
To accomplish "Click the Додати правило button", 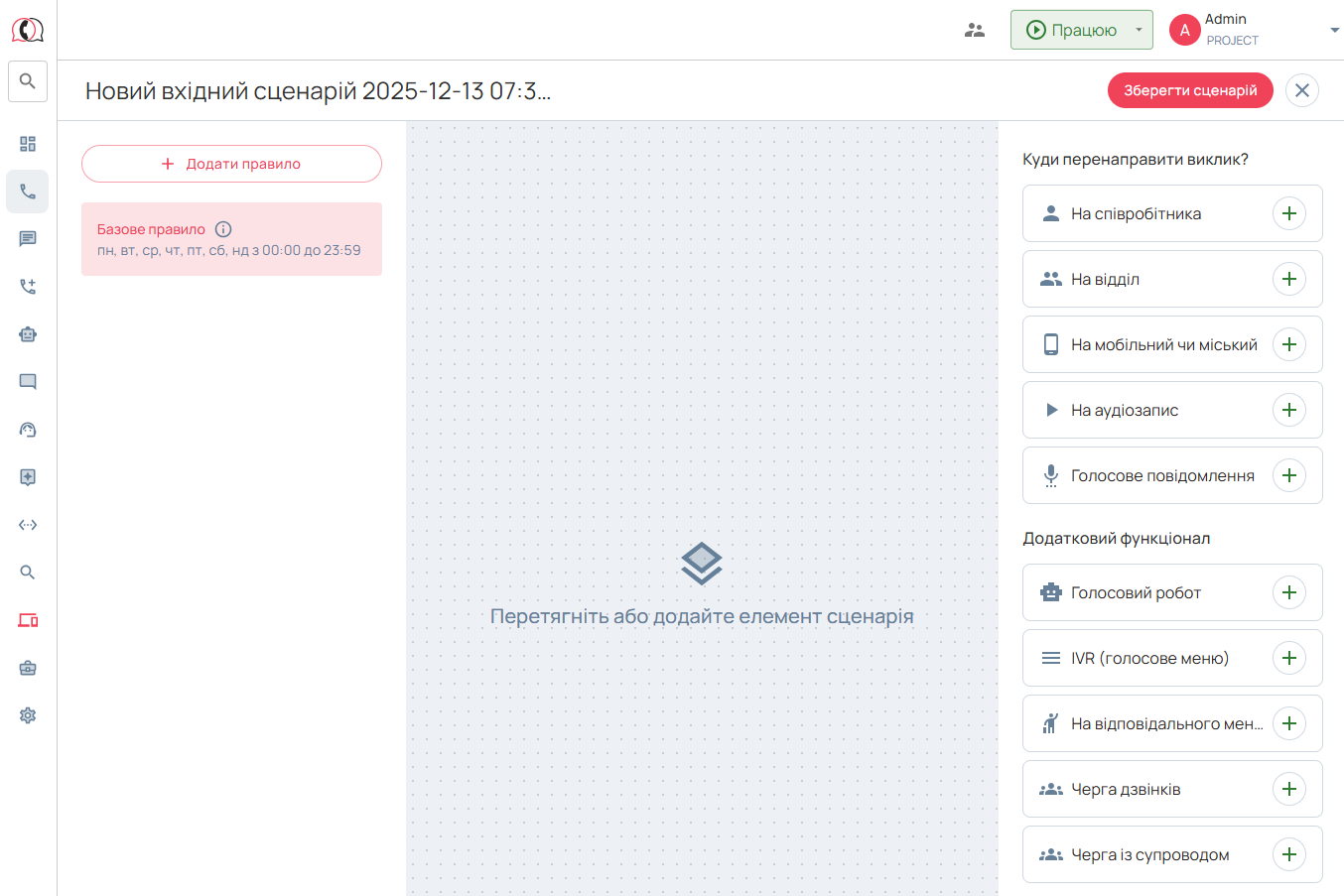I will click(x=231, y=164).
